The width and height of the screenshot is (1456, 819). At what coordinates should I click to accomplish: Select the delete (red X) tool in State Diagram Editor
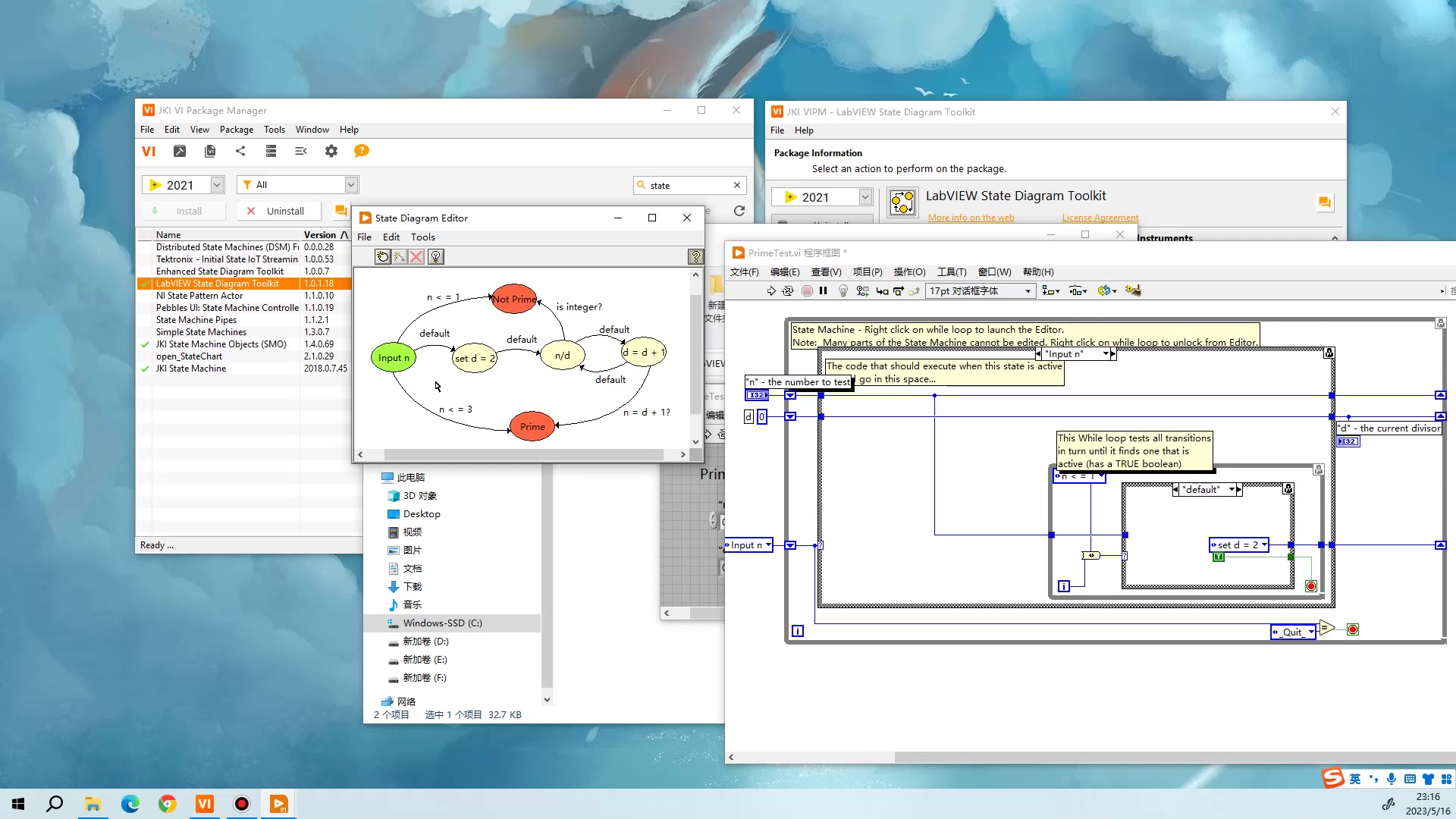point(416,256)
